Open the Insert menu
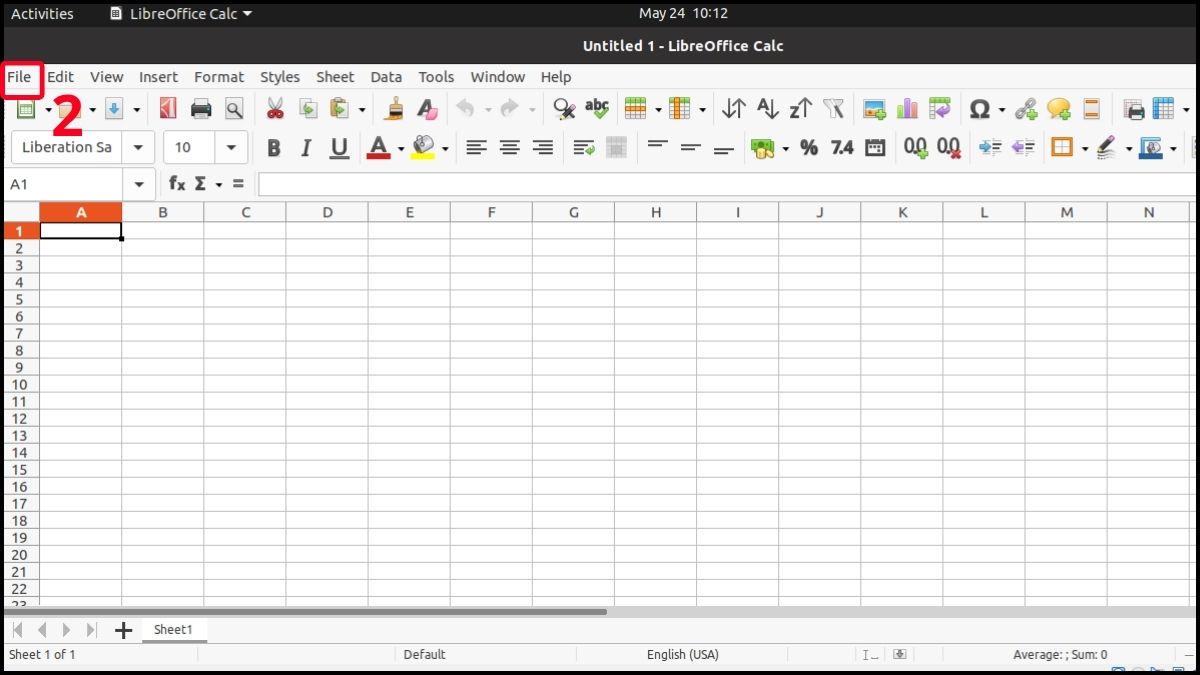The image size is (1200, 675). point(158,76)
